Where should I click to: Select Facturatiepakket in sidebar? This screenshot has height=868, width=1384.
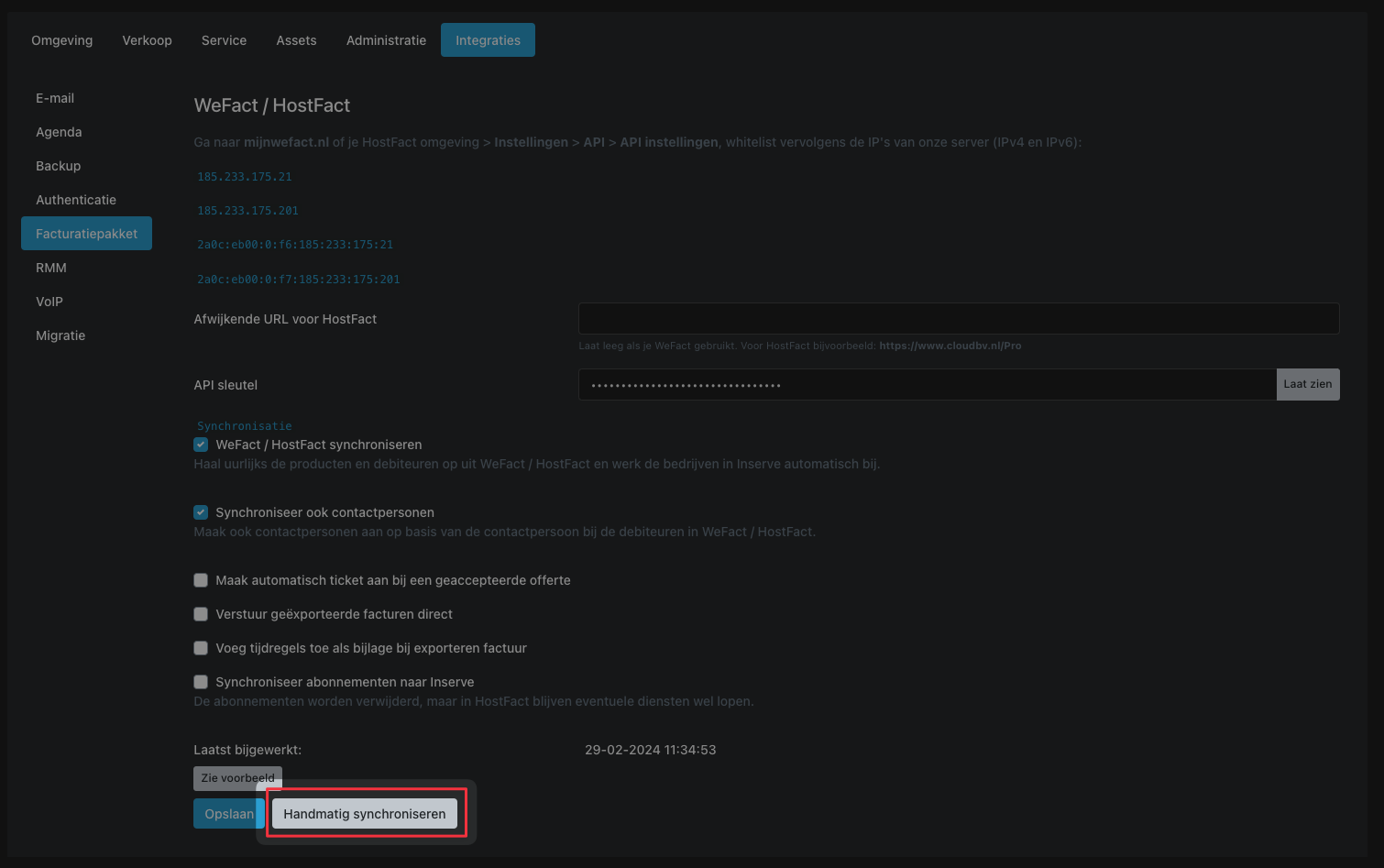pyautogui.click(x=86, y=234)
